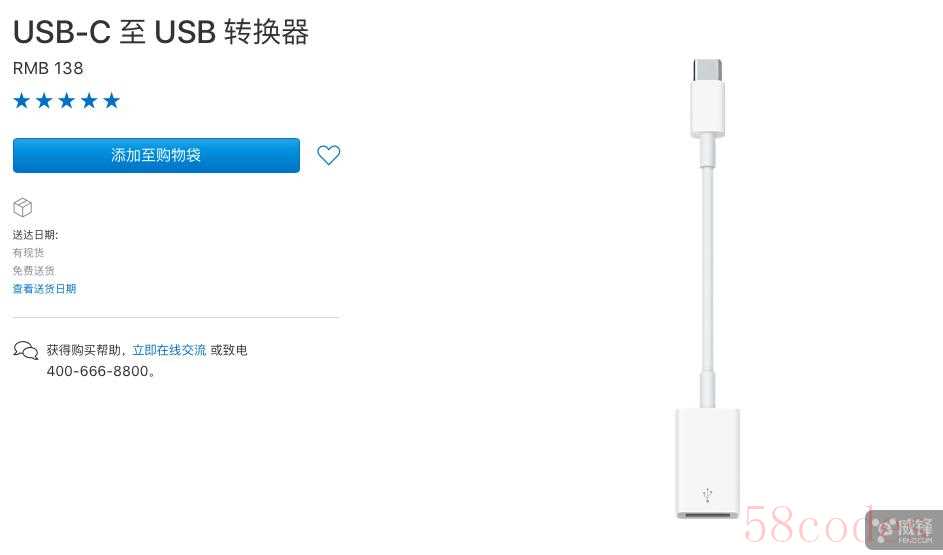The image size is (943, 555).
Task: Click the USB-C plug on product image
Action: 707,96
